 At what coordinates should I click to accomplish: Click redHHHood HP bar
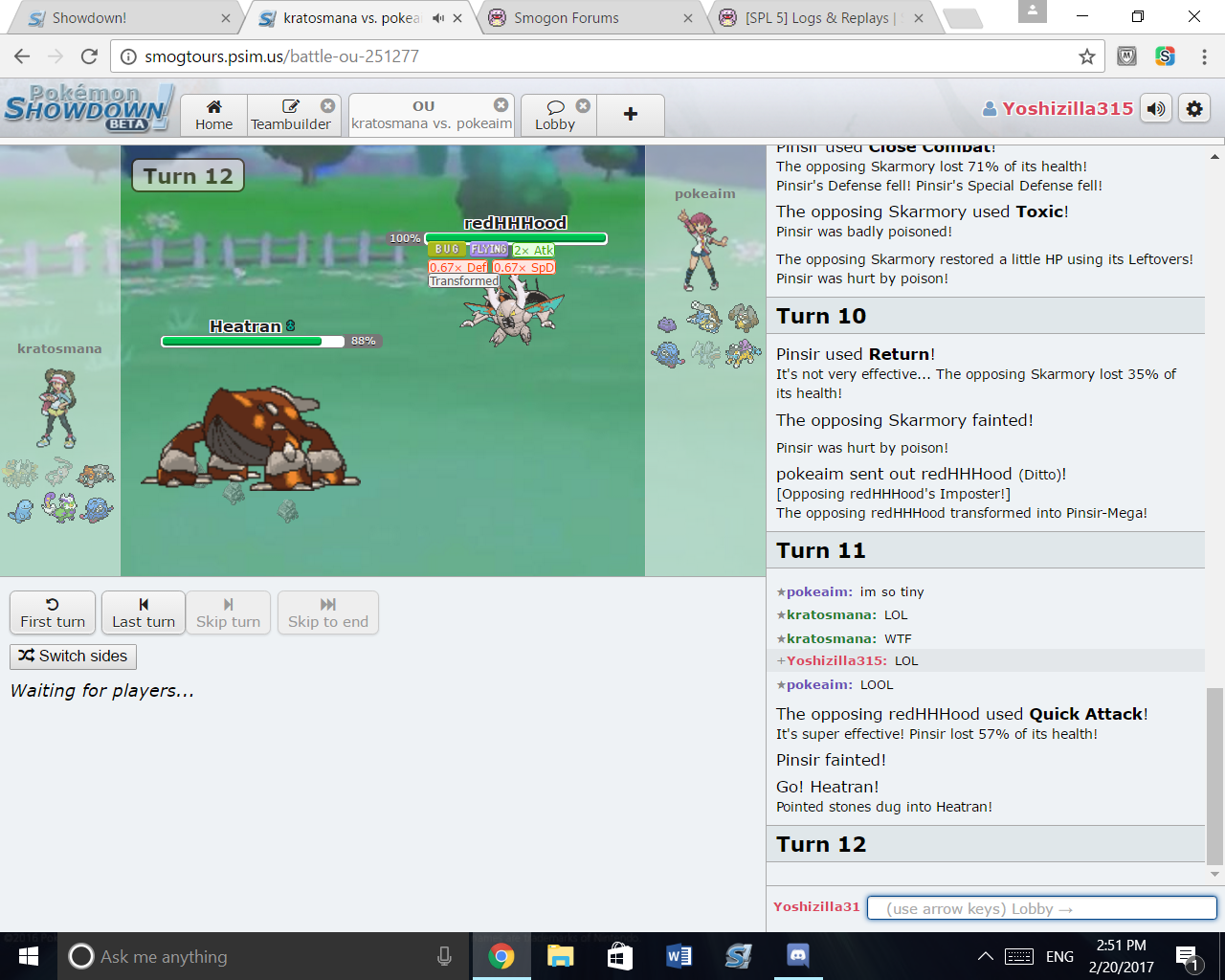[516, 238]
